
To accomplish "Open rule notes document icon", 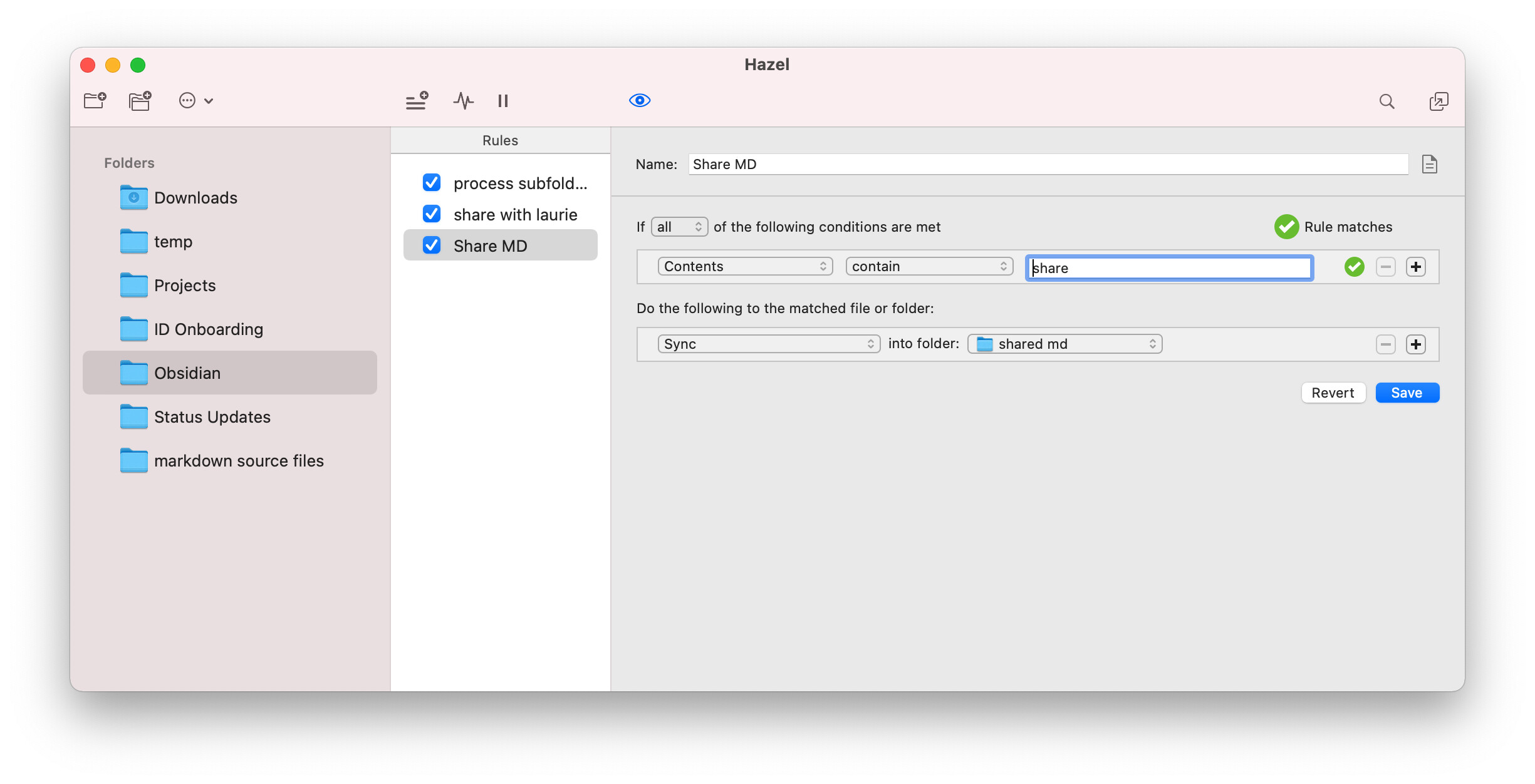I will (x=1429, y=164).
